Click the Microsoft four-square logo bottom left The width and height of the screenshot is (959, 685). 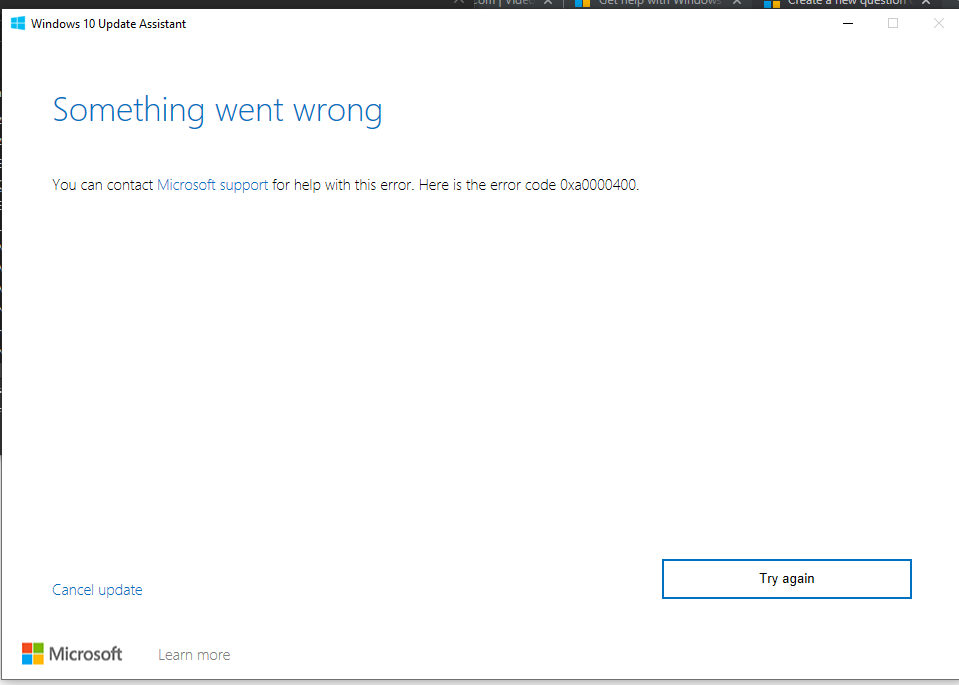click(30, 653)
